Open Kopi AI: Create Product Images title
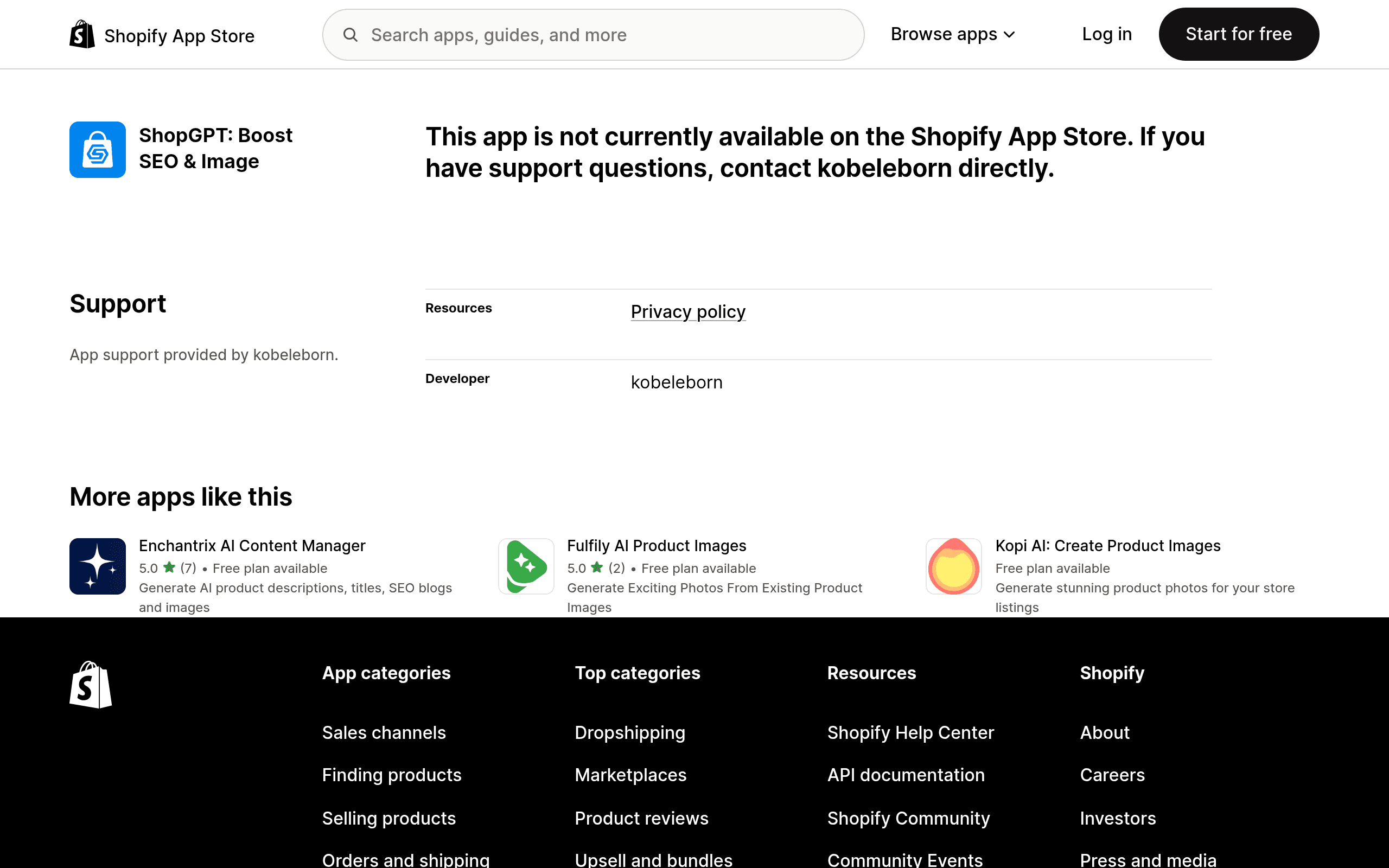This screenshot has width=1389, height=868. pyautogui.click(x=1108, y=545)
